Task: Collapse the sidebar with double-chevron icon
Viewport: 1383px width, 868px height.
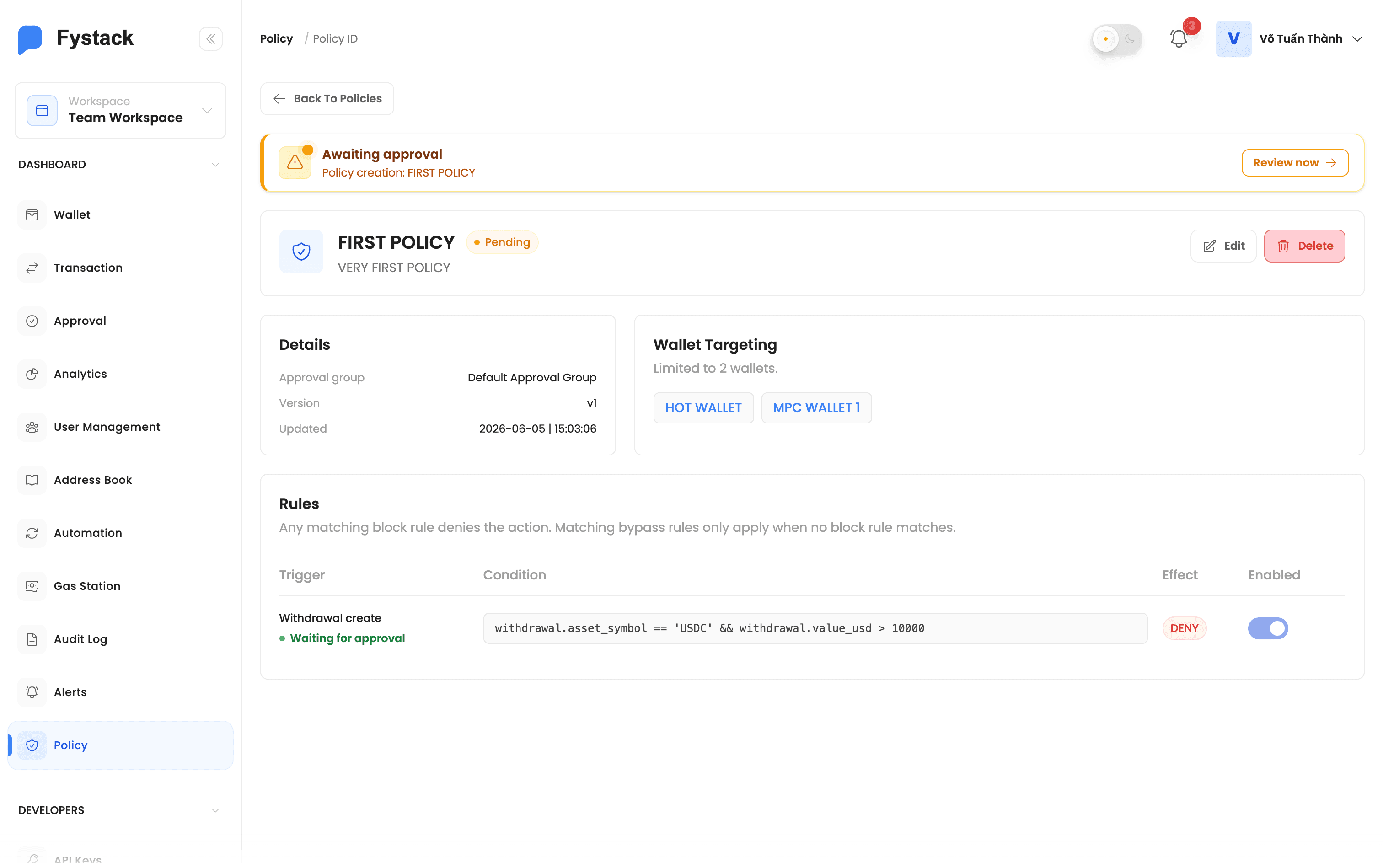Action: [211, 39]
